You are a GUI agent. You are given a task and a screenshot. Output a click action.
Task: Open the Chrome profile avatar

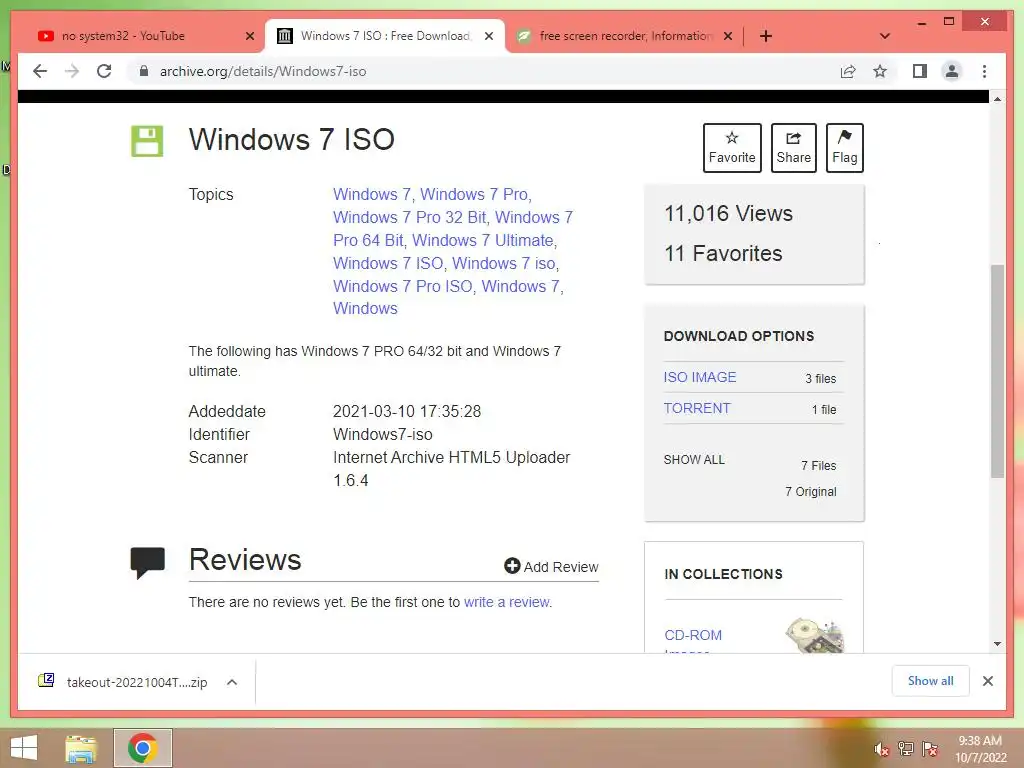[x=952, y=71]
